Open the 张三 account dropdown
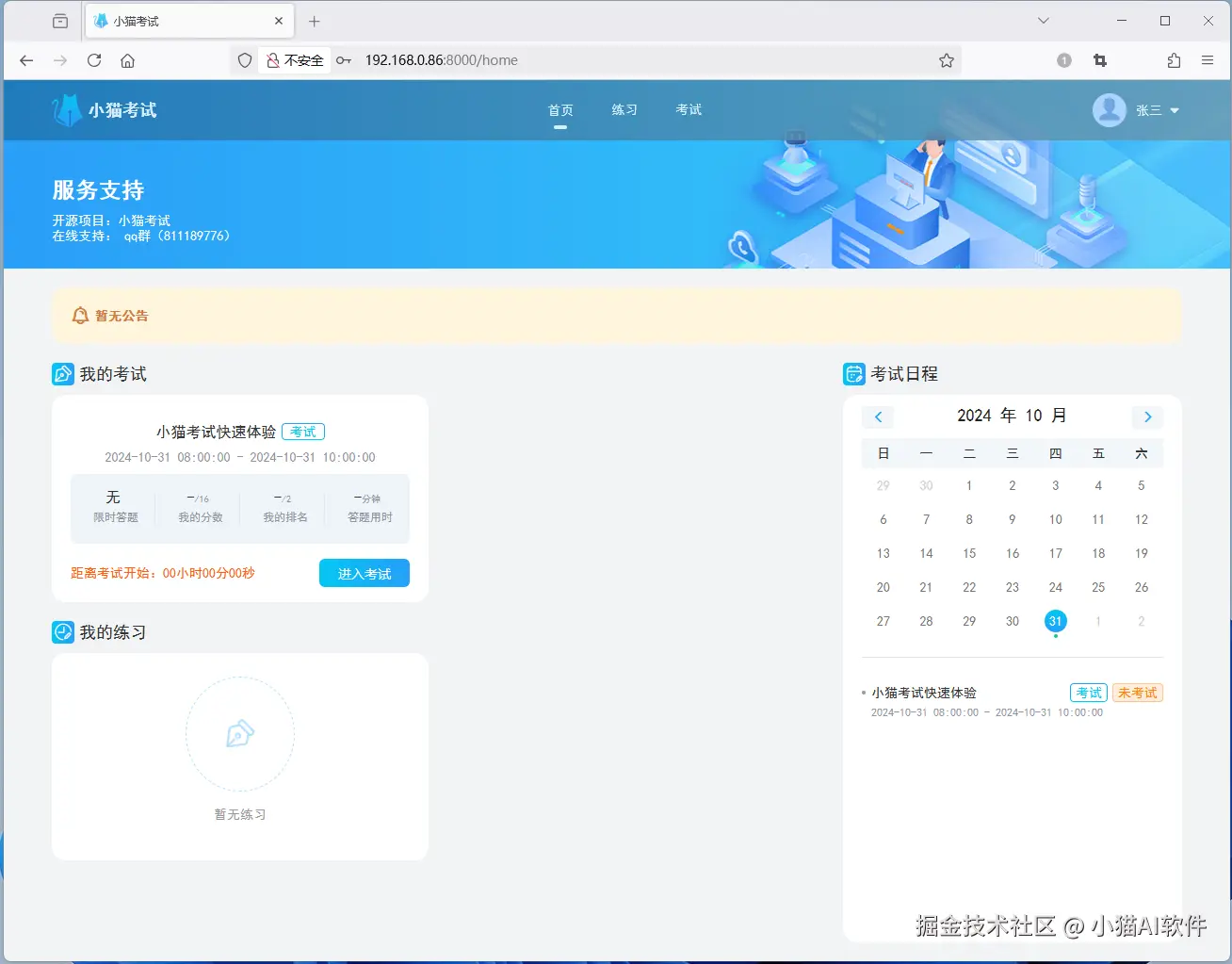The height and width of the screenshot is (964, 1232). pyautogui.click(x=1151, y=109)
